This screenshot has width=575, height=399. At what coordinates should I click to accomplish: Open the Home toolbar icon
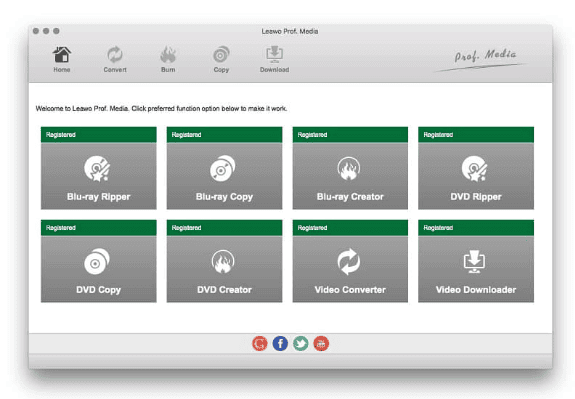point(62,59)
